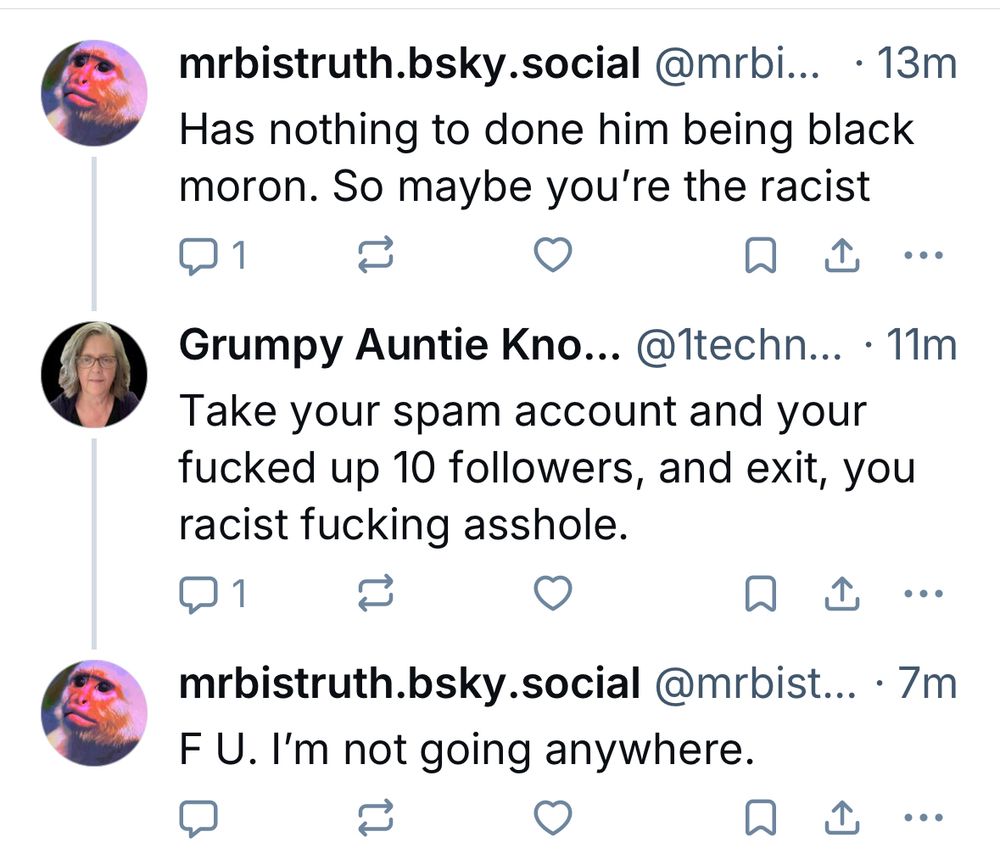Like Grumpy Auntie's post
Screen dimensions: 1000x853
[x=552, y=594]
